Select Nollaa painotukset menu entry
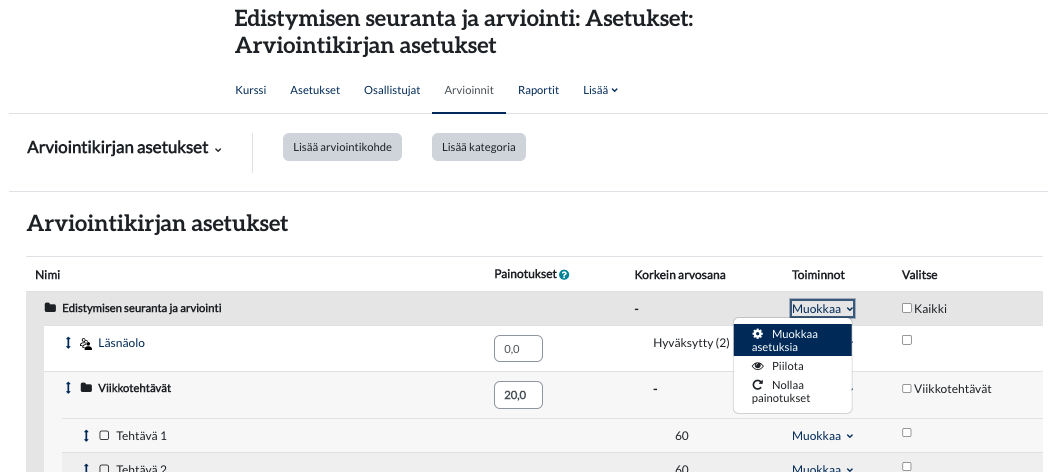Viewport: 1048px width, 472px height. pos(793,392)
